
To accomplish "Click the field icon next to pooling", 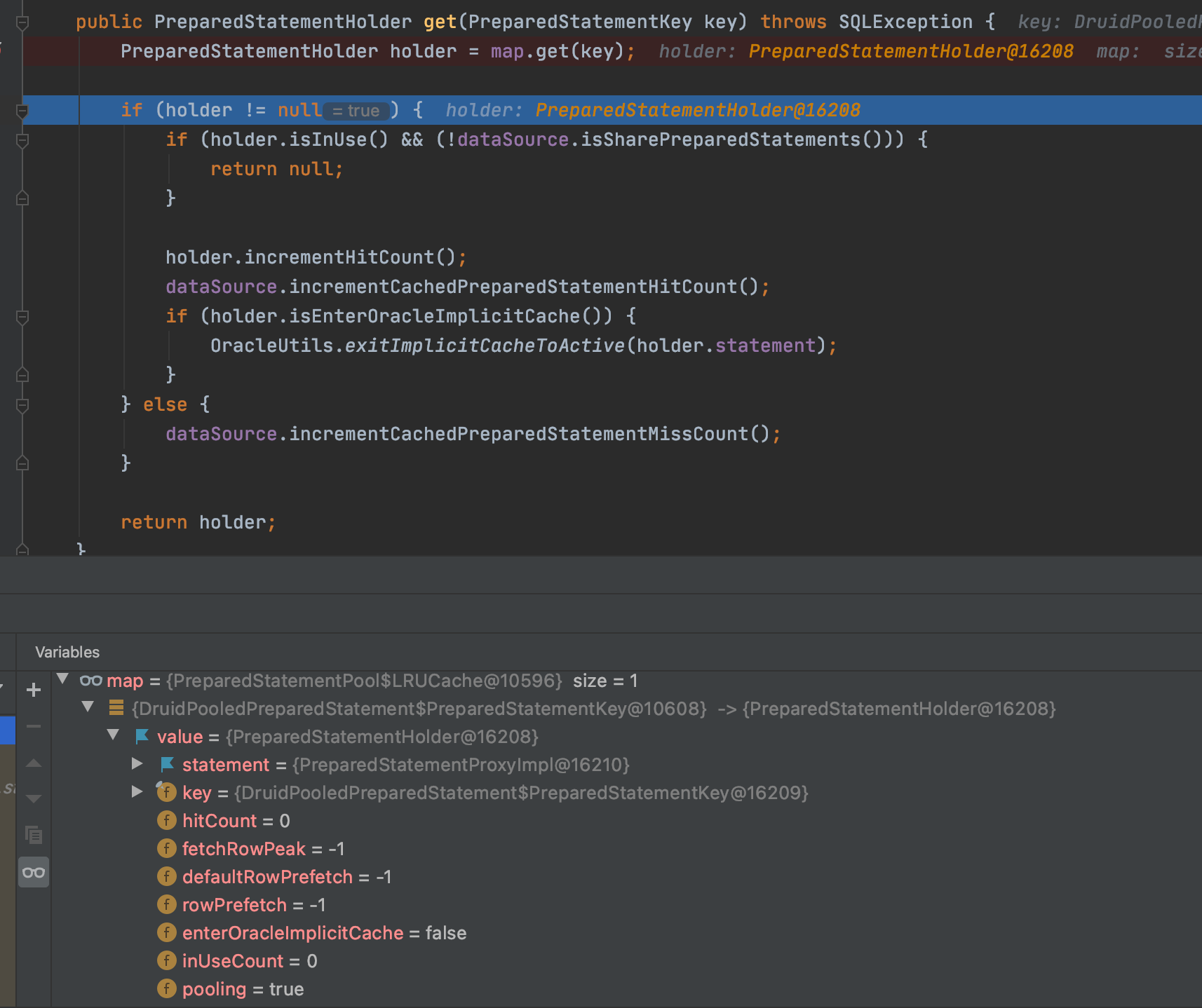I will tap(166, 988).
